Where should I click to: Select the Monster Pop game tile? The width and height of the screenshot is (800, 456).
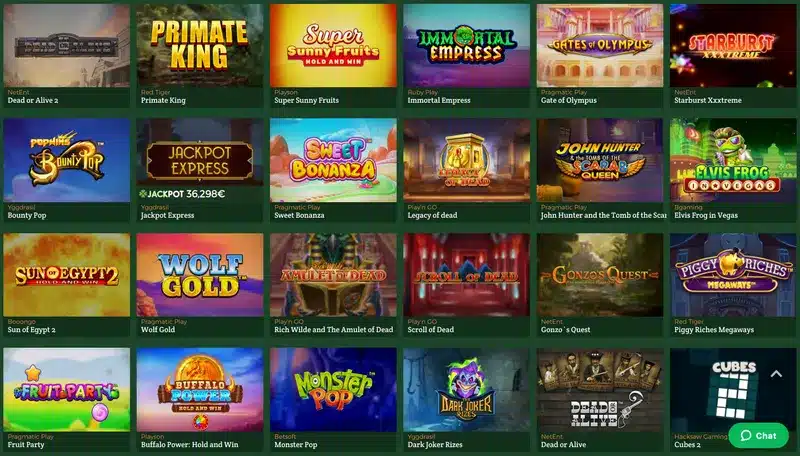coord(333,390)
